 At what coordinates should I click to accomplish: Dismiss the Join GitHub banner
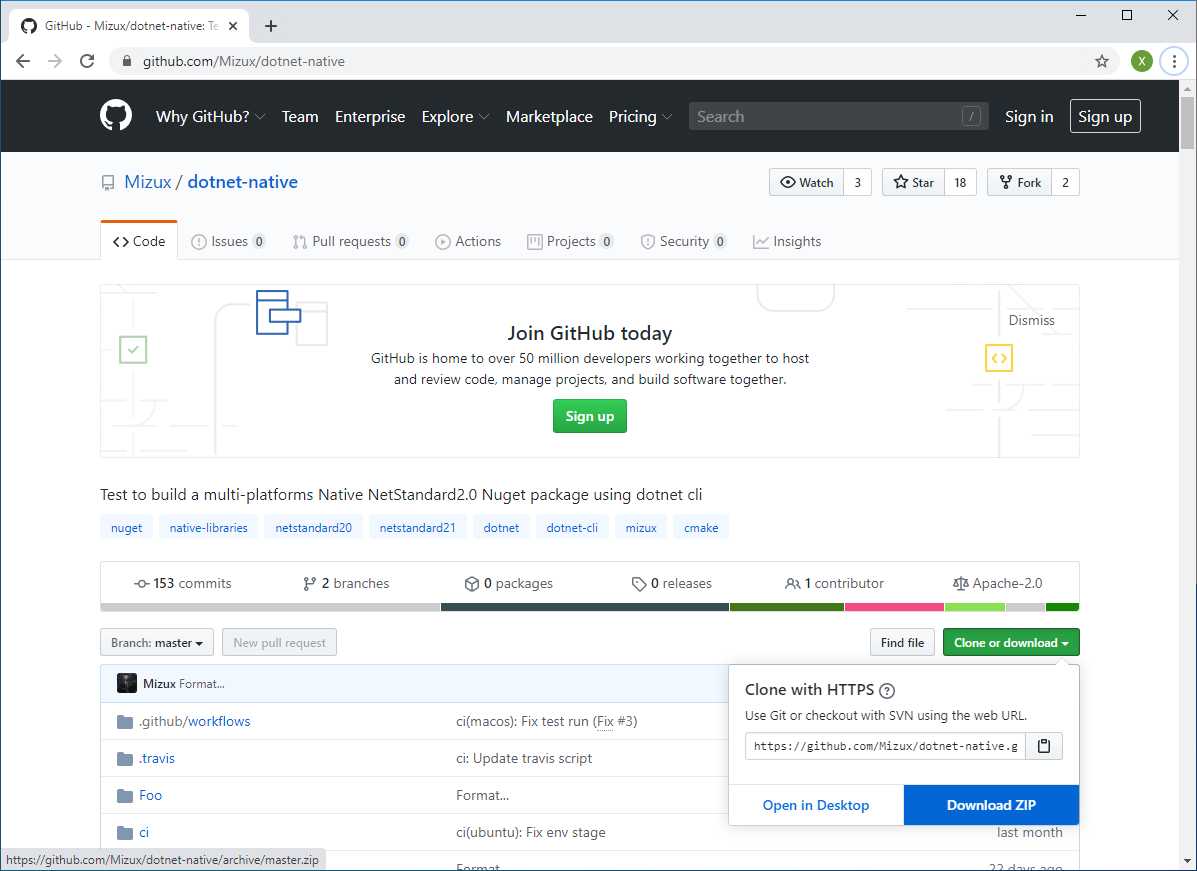click(1031, 320)
